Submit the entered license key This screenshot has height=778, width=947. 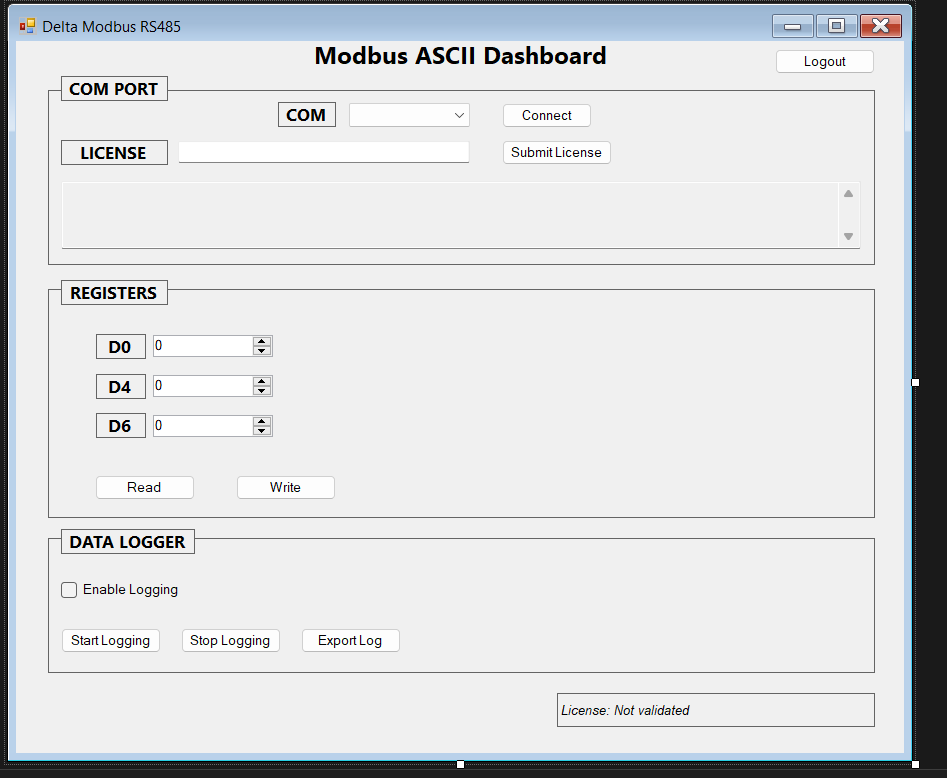pos(556,152)
